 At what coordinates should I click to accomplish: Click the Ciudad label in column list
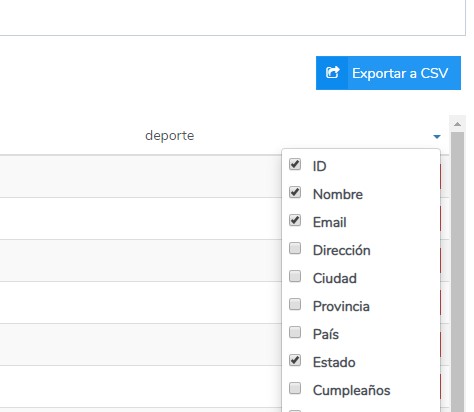point(335,278)
